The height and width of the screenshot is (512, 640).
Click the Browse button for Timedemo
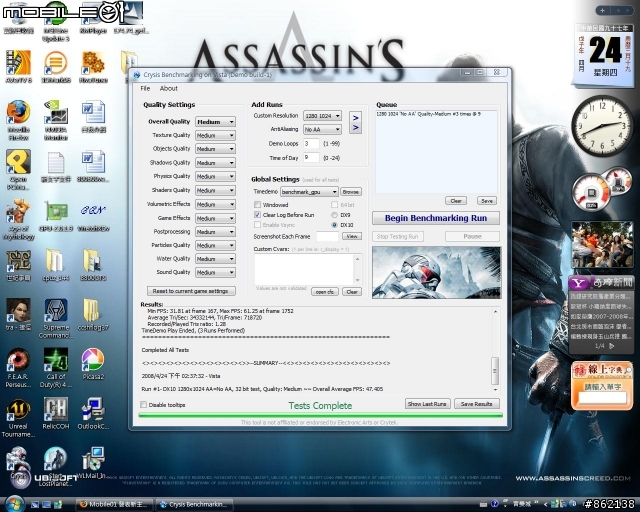coord(351,192)
